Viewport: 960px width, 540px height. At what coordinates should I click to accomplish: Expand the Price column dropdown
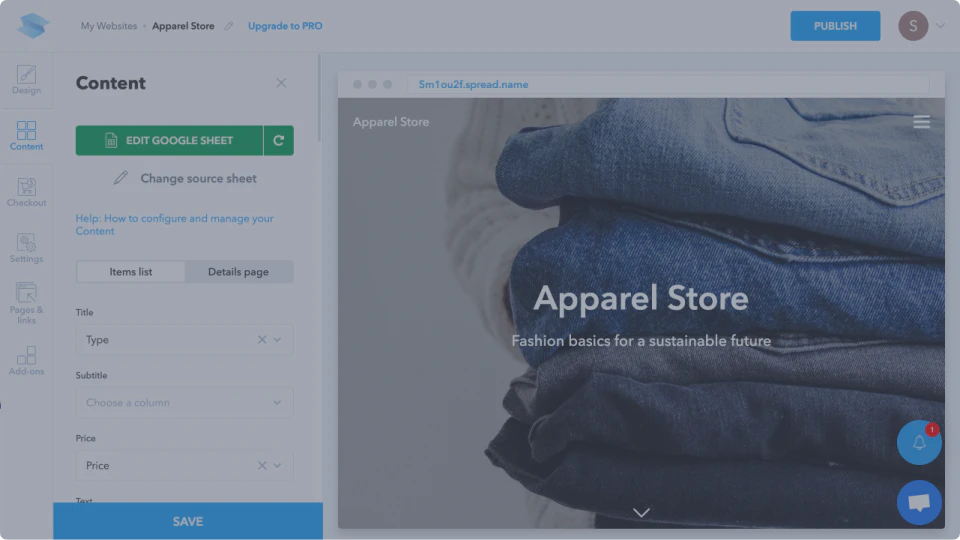point(278,466)
